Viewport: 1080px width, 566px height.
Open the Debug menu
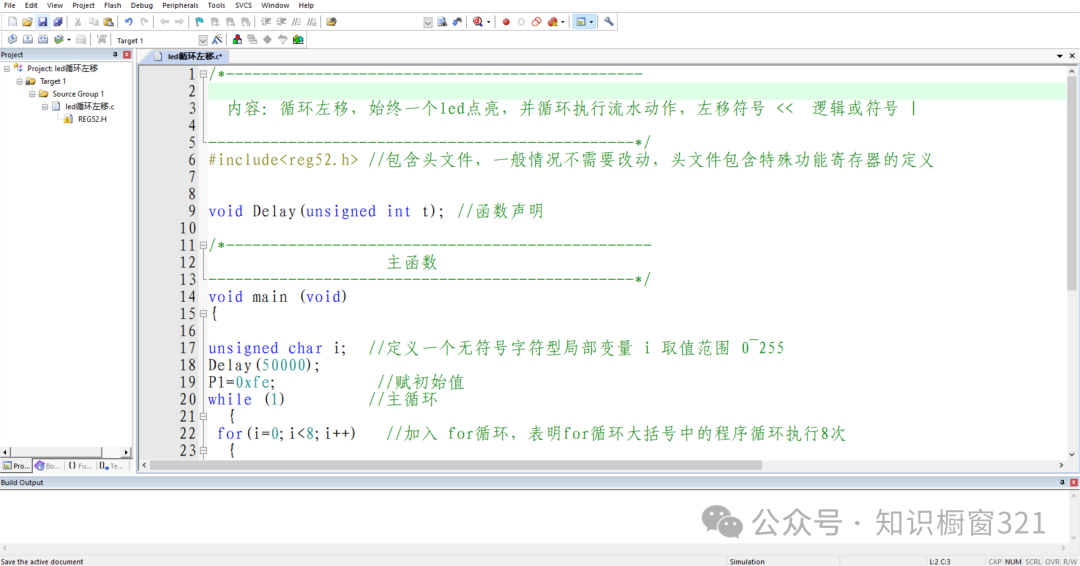pyautogui.click(x=141, y=5)
